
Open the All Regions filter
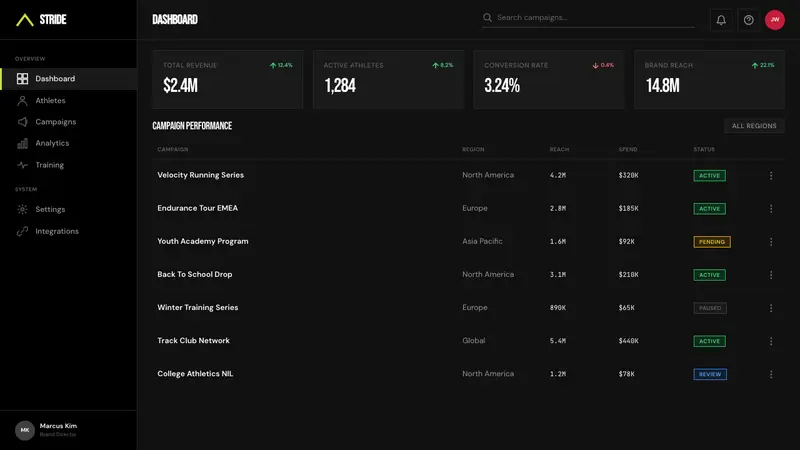pos(754,126)
